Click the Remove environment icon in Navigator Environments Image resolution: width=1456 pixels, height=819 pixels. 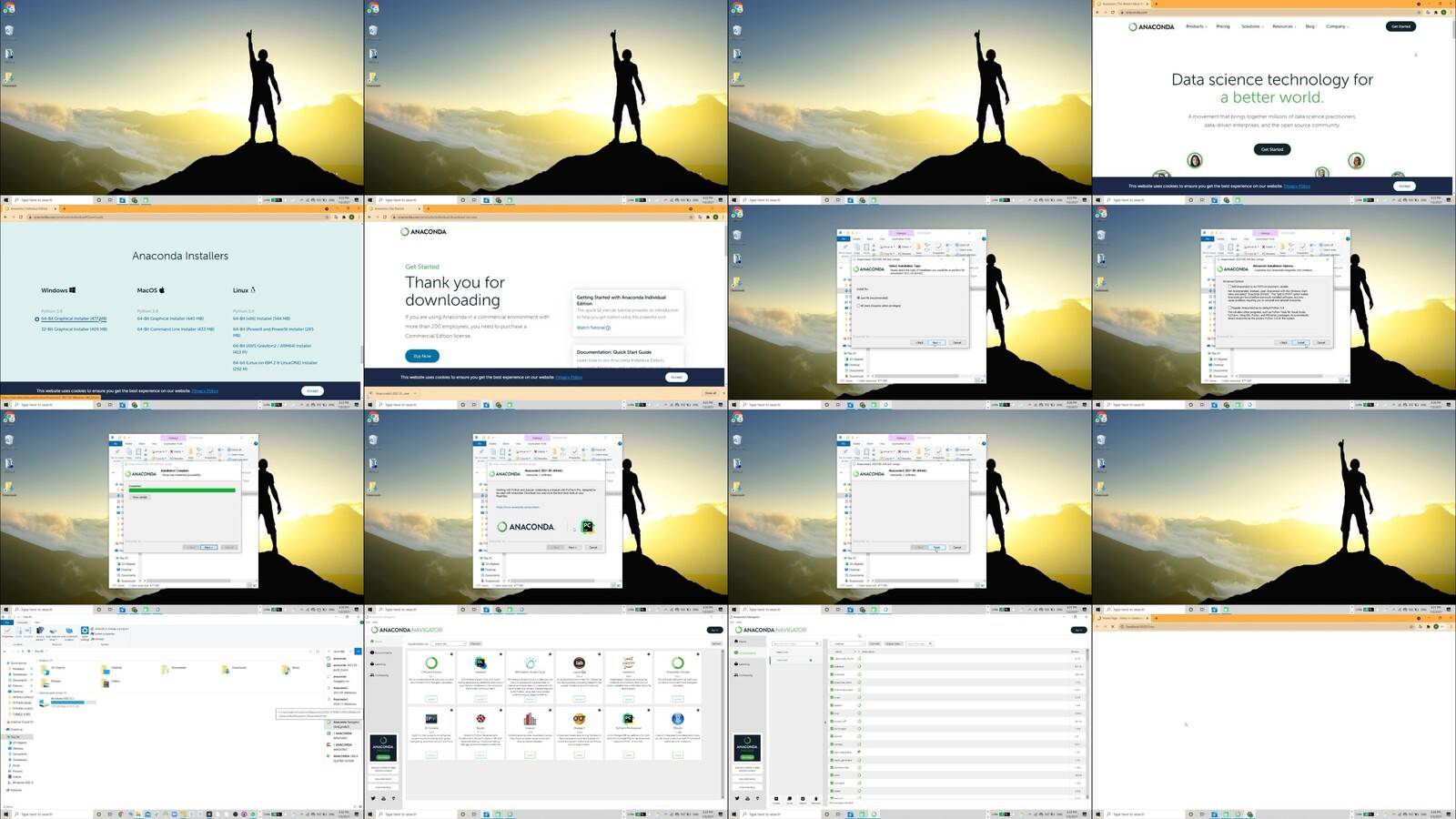816,800
